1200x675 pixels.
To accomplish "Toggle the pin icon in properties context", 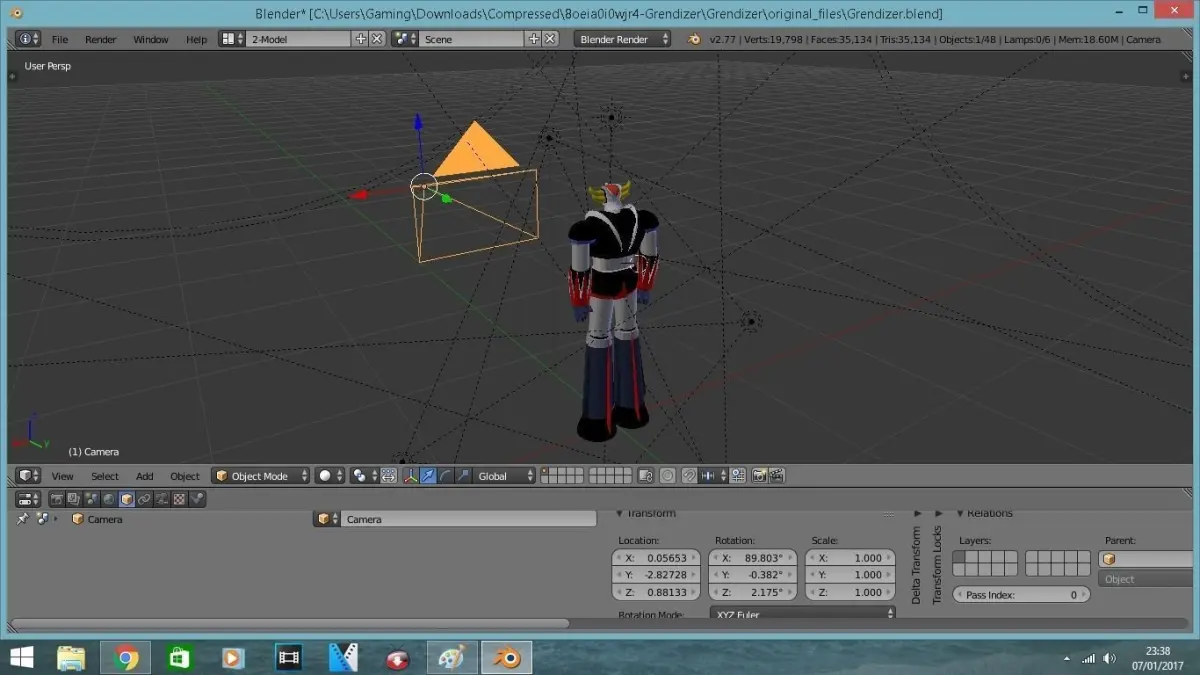I will 22,519.
